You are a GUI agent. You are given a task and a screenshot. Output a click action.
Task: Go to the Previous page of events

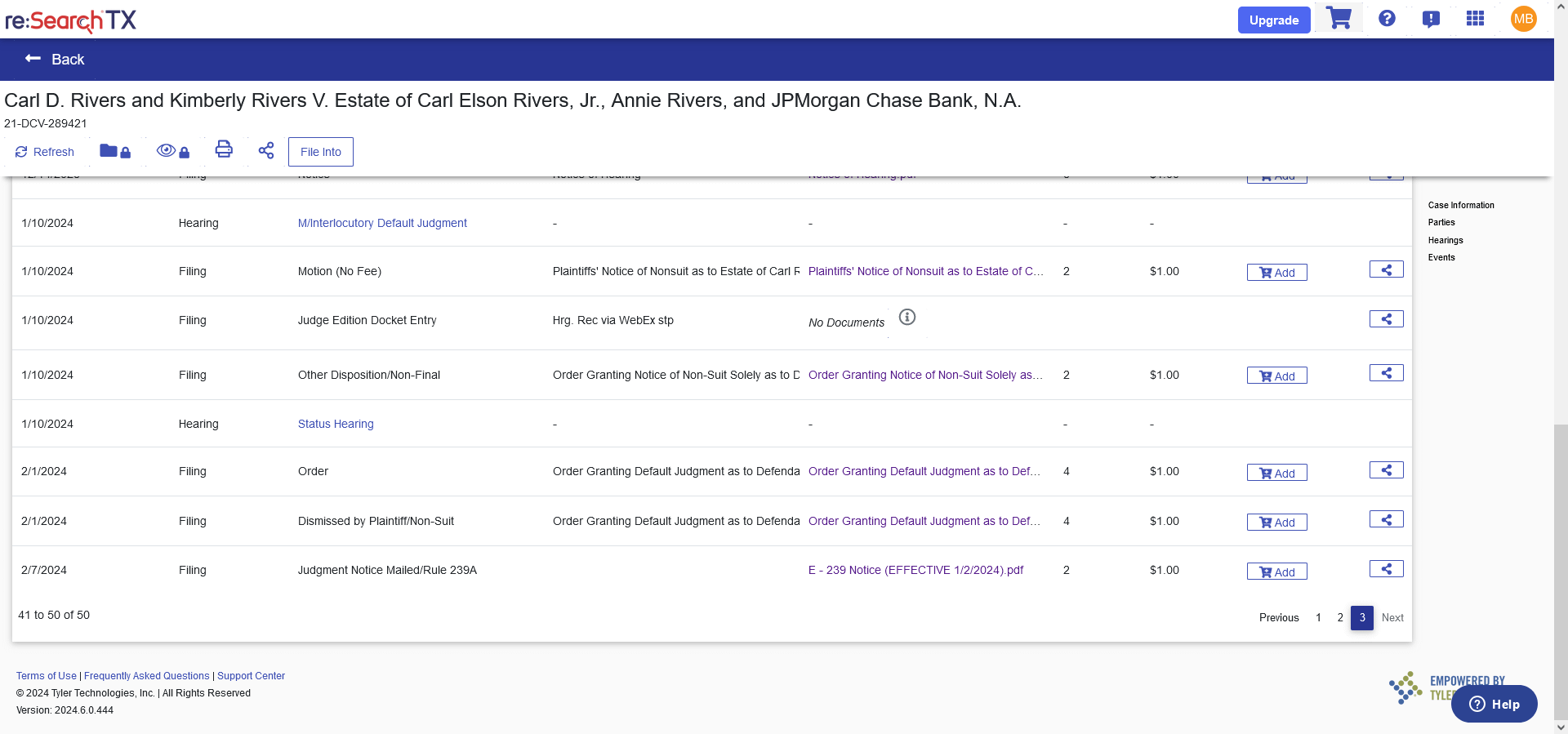point(1279,617)
